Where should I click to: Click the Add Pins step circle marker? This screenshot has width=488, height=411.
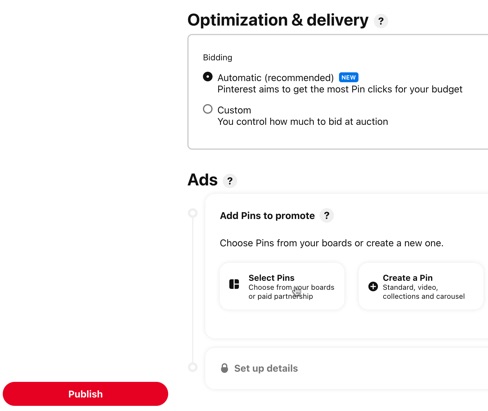[x=193, y=213]
